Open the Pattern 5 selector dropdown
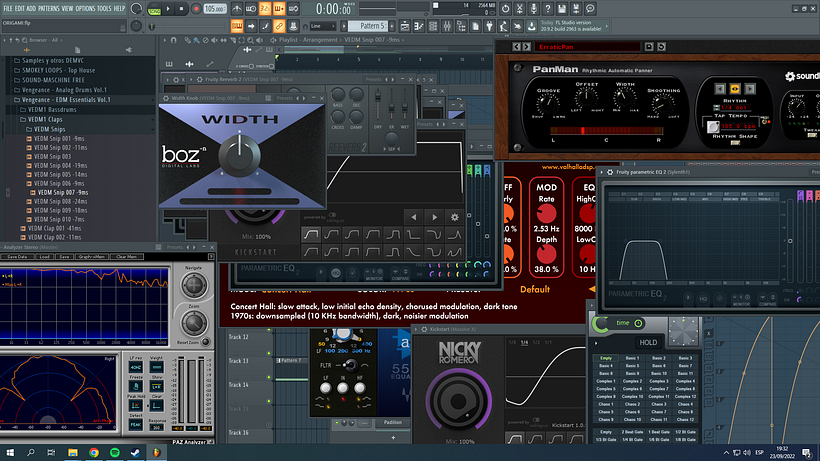The image size is (820, 461). 374,25
